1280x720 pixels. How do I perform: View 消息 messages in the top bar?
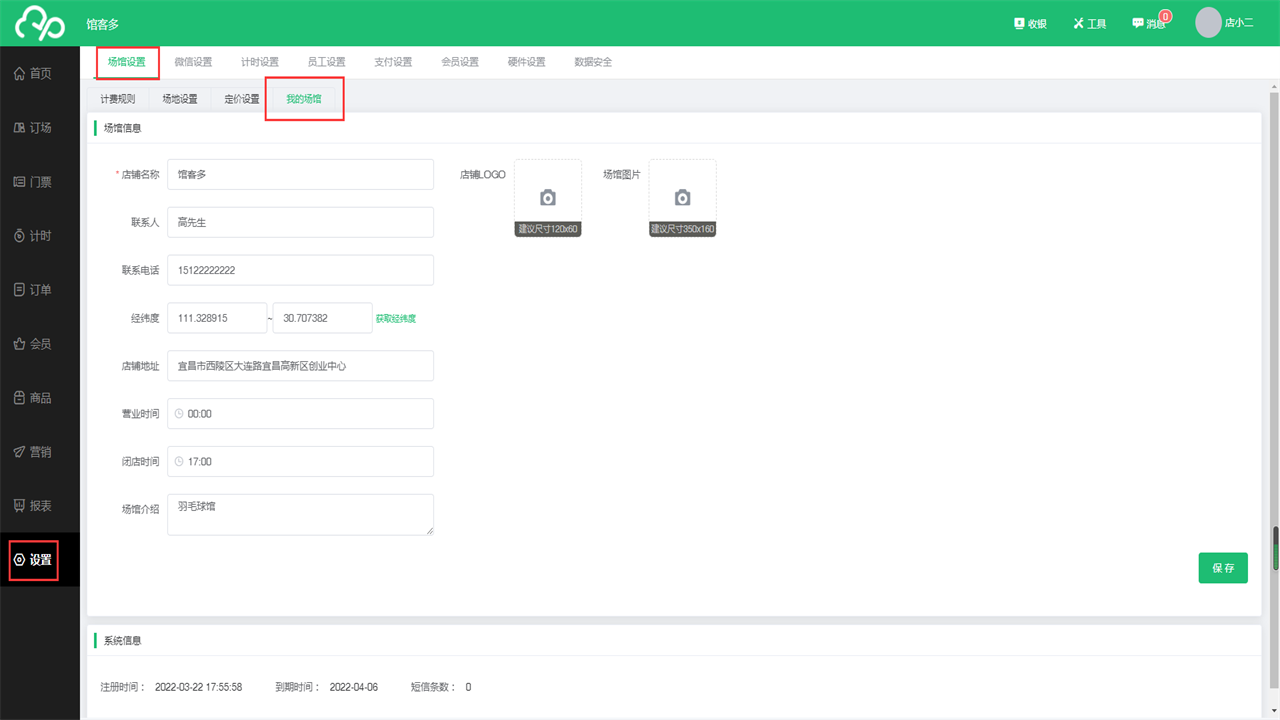(1150, 23)
